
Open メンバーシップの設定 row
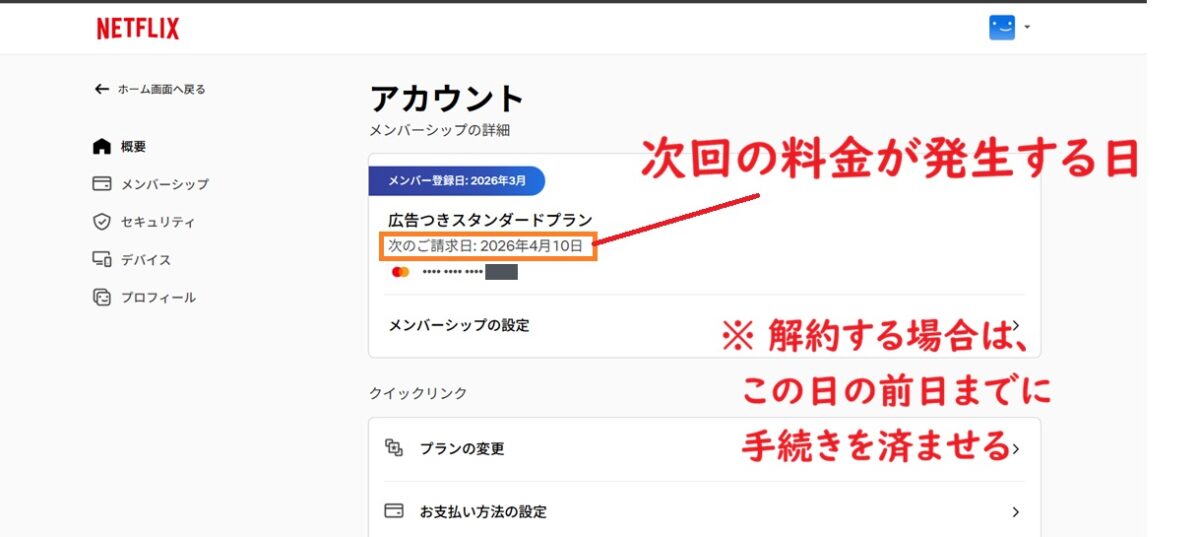pyautogui.click(x=704, y=325)
